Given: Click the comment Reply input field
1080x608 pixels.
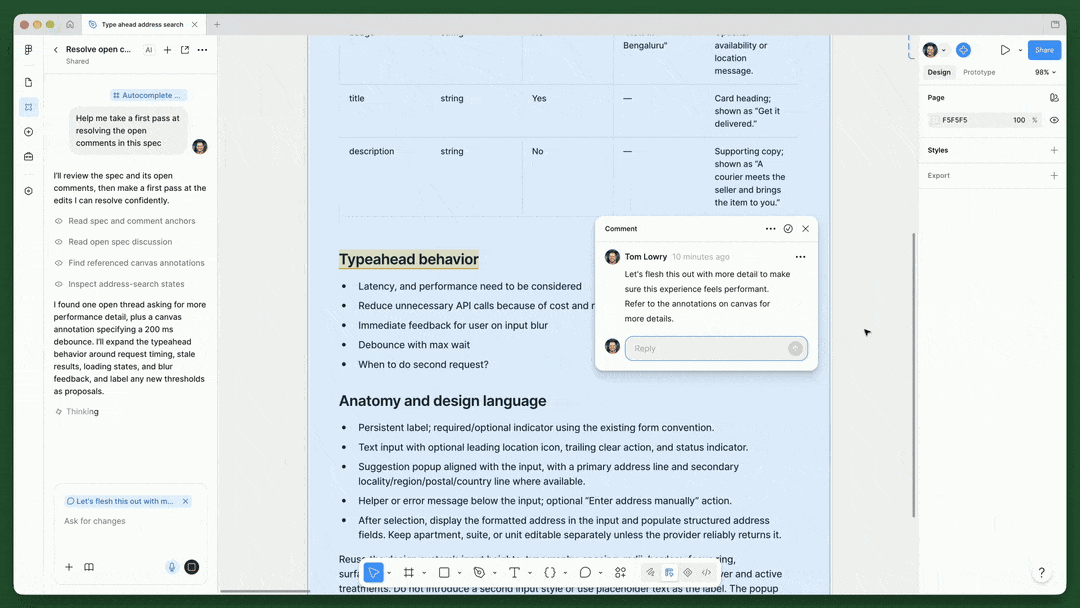Looking at the screenshot, I should [716, 348].
